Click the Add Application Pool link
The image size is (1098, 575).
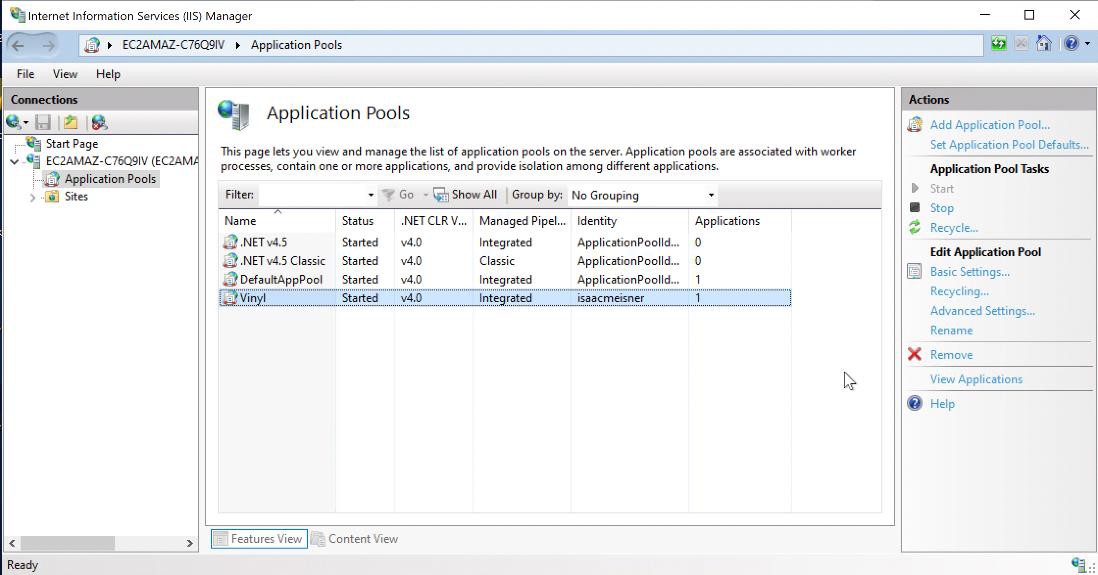pyautogui.click(x=989, y=125)
